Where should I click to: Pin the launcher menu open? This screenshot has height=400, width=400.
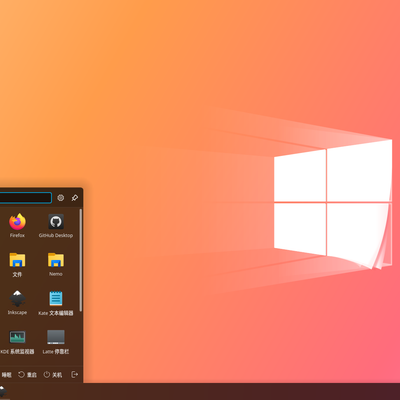[x=75, y=198]
